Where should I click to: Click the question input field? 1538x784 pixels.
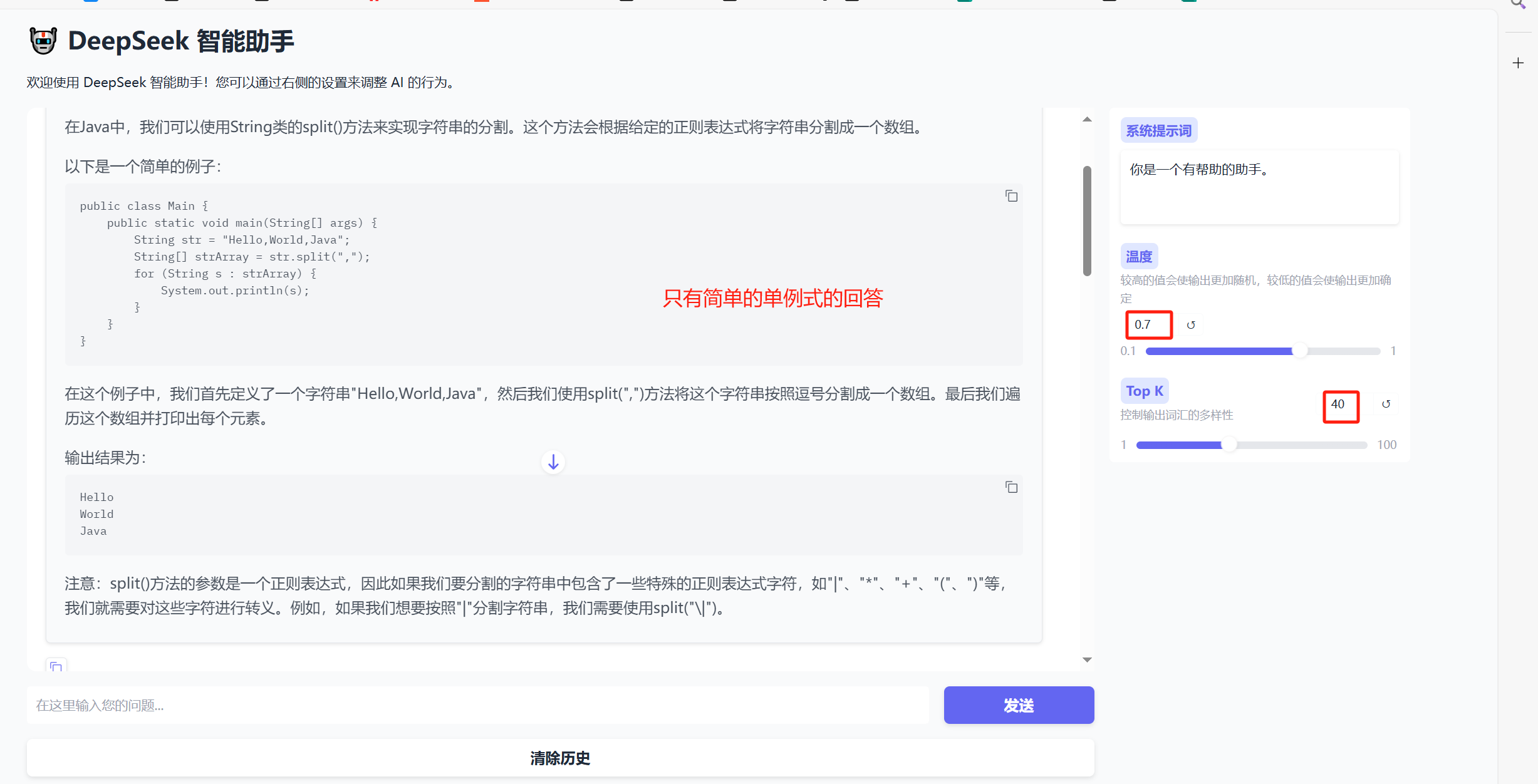pyautogui.click(x=477, y=706)
